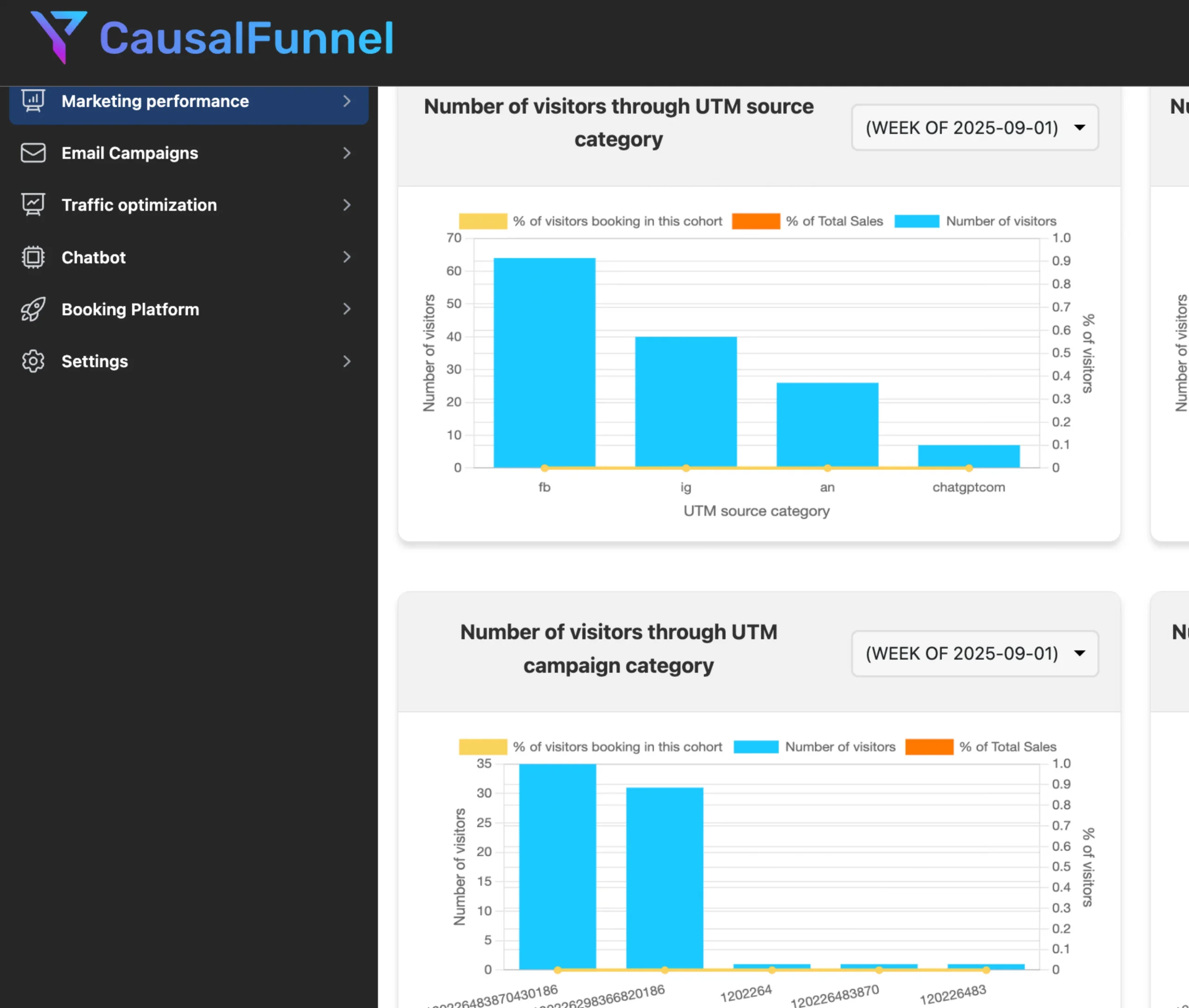Click the fb bar in source chart

544,363
